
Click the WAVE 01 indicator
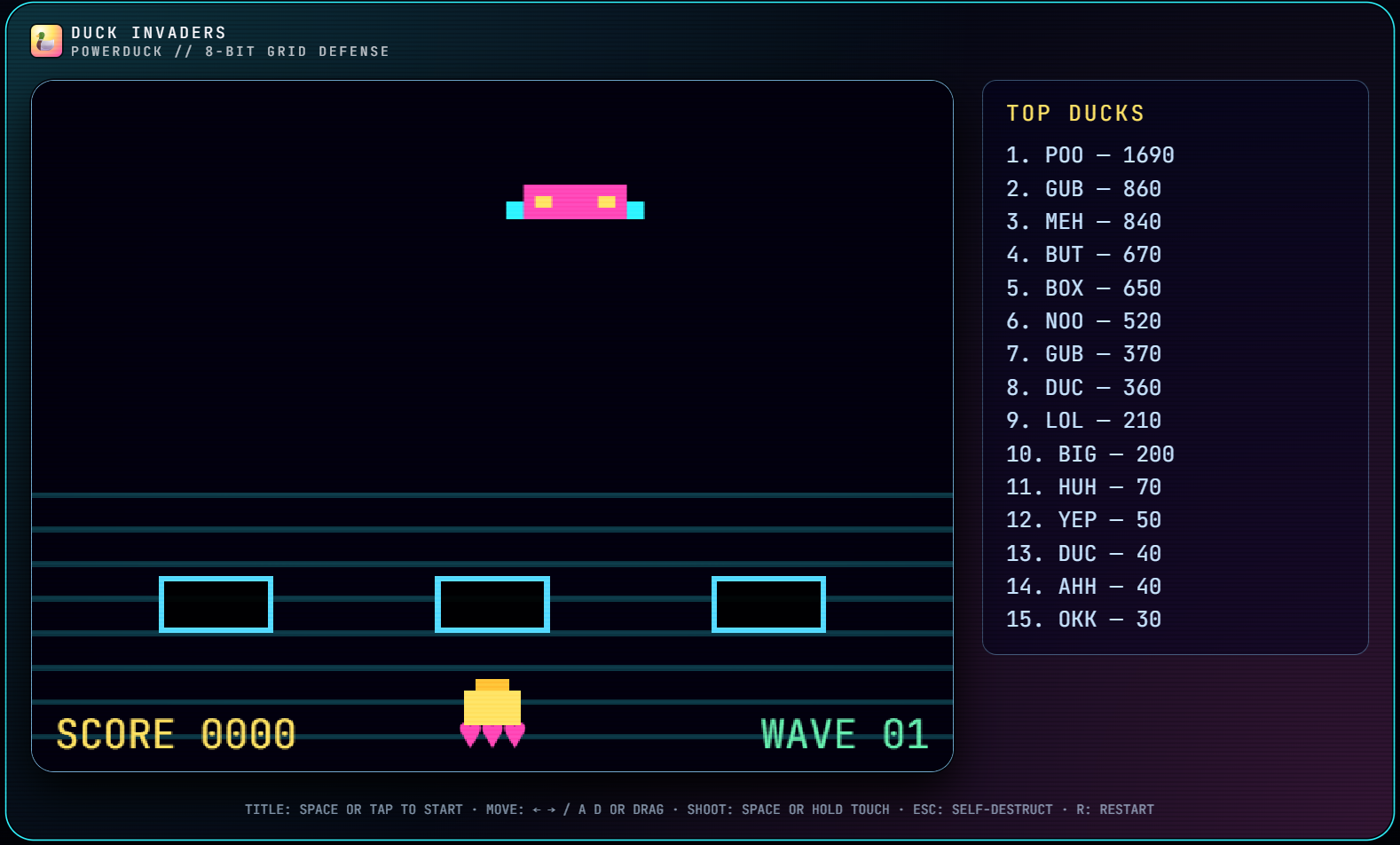[x=844, y=734]
